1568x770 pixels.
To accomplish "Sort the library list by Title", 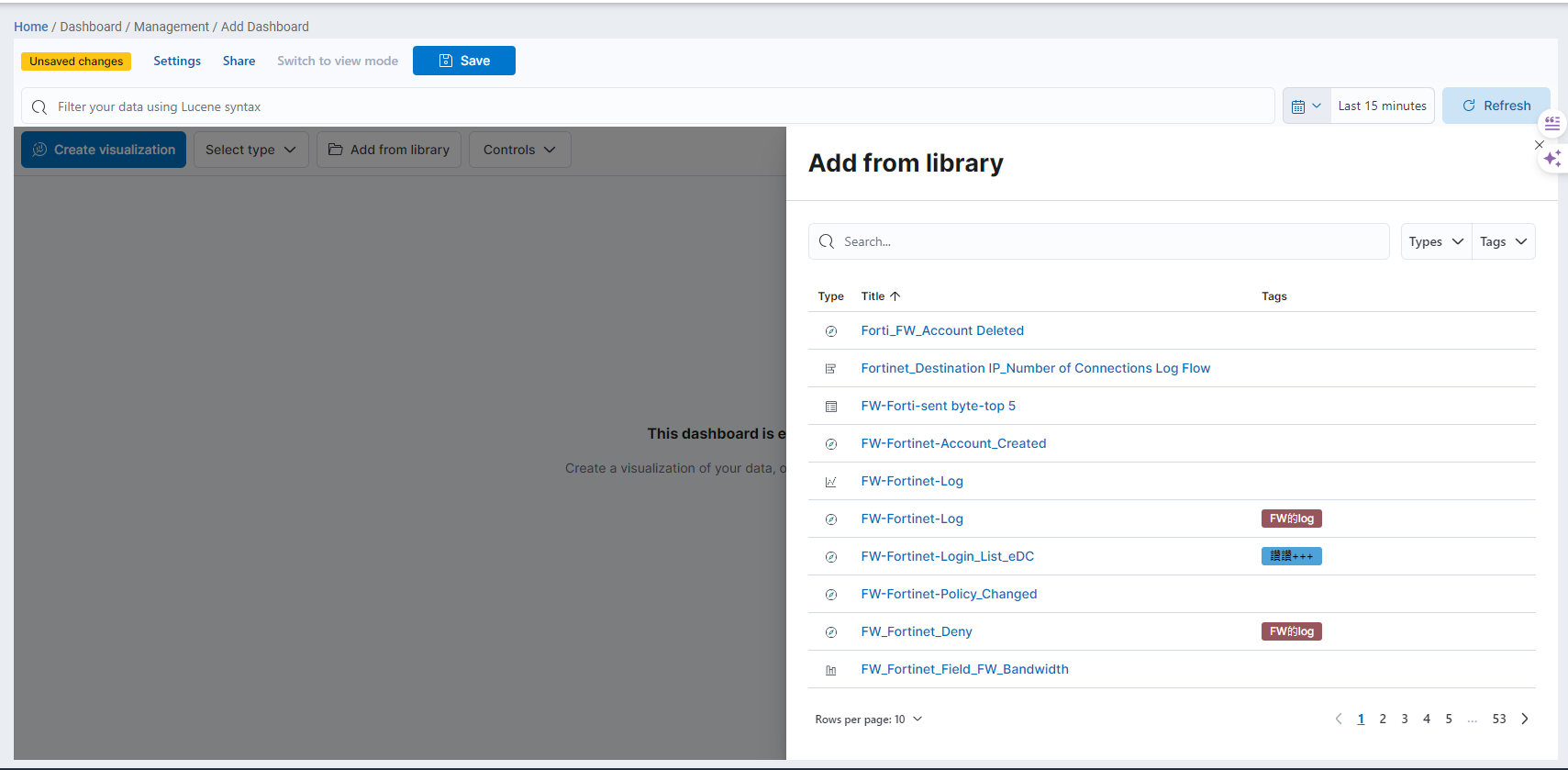I will pos(881,296).
